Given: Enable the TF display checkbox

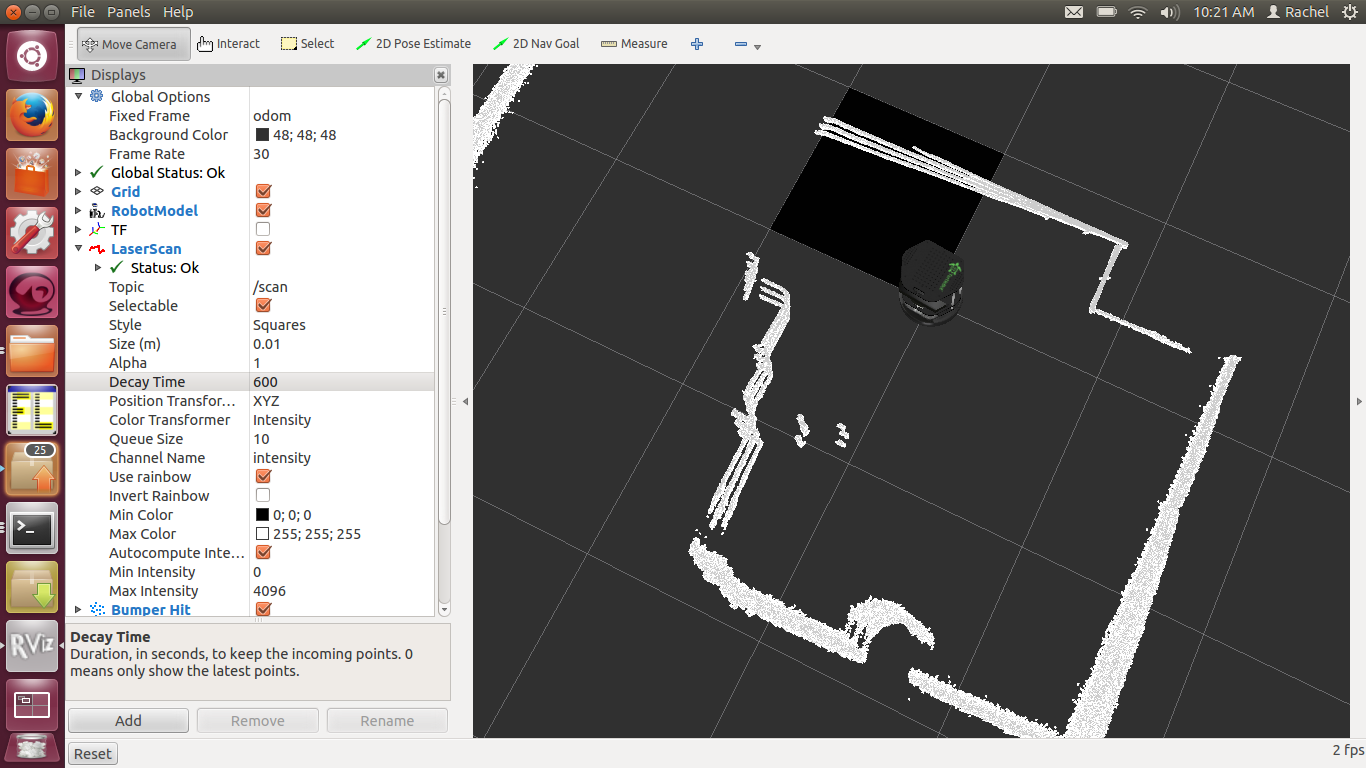Looking at the screenshot, I should (x=263, y=229).
